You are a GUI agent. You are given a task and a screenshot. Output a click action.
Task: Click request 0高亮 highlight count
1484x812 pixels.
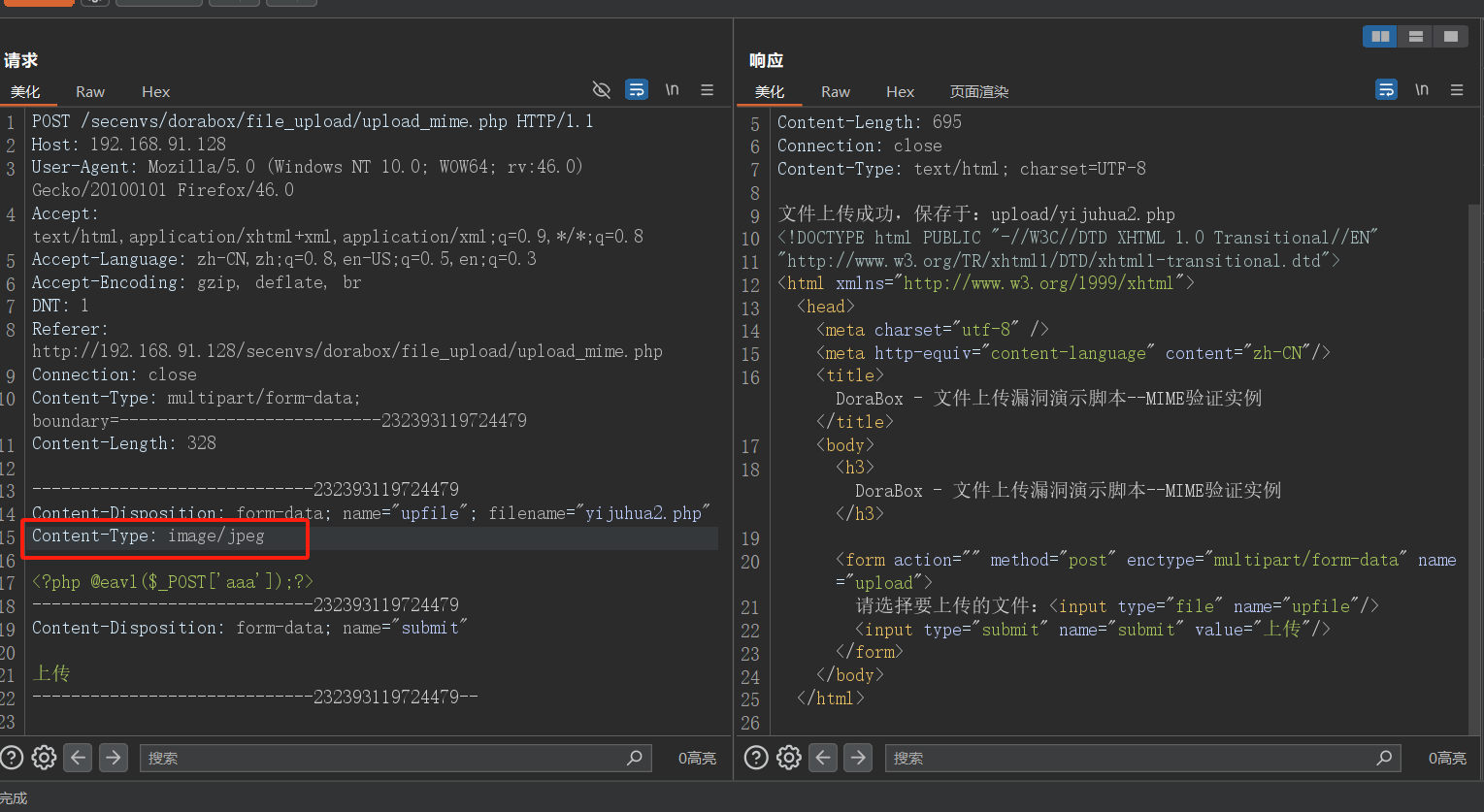(x=697, y=759)
